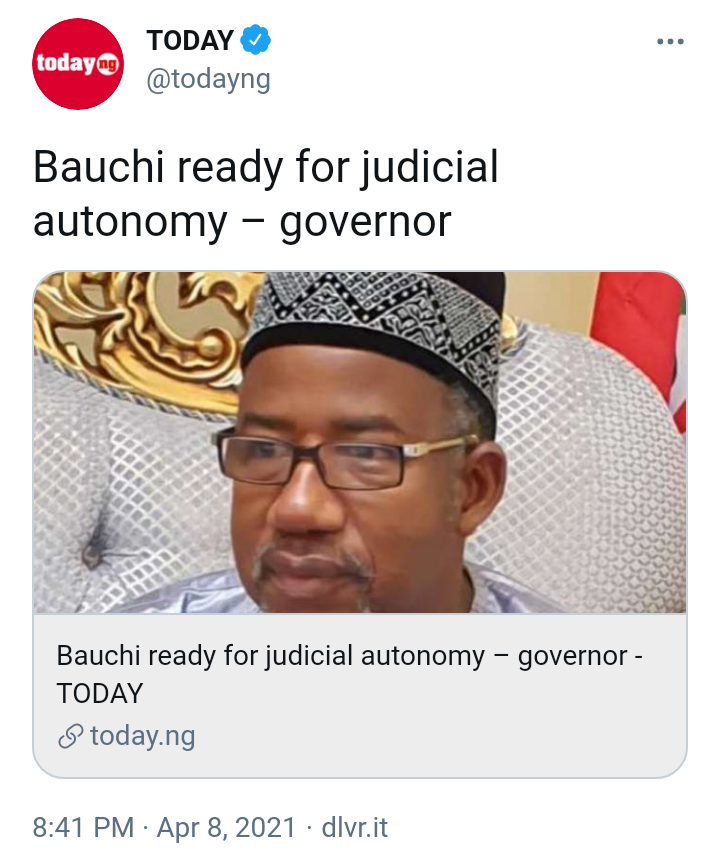Image resolution: width=720 pixels, height=864 pixels.
Task: Open the governor photo in link card
Action: tap(360, 442)
